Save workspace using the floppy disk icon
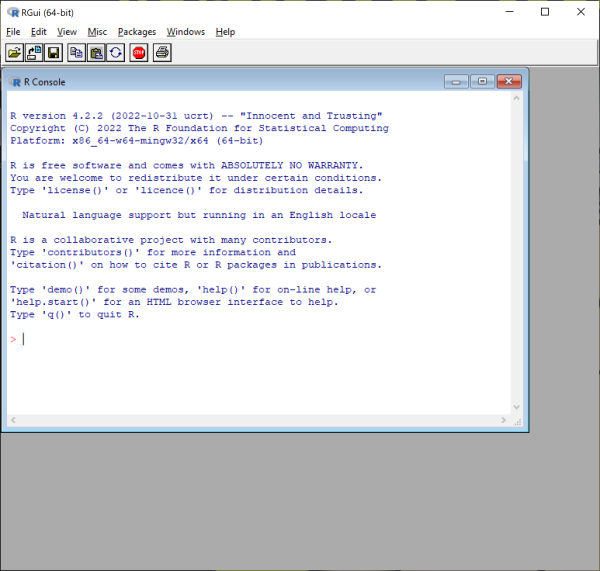 point(54,52)
